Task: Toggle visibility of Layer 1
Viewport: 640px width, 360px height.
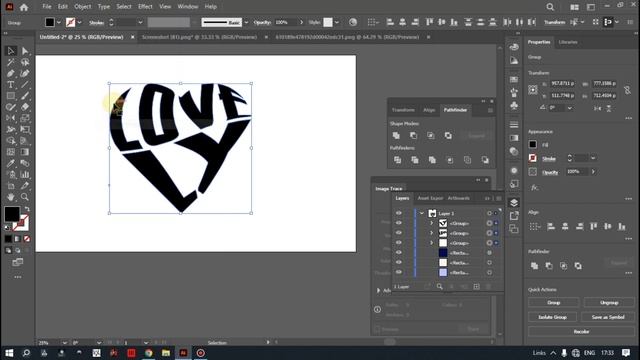Action: 399,213
